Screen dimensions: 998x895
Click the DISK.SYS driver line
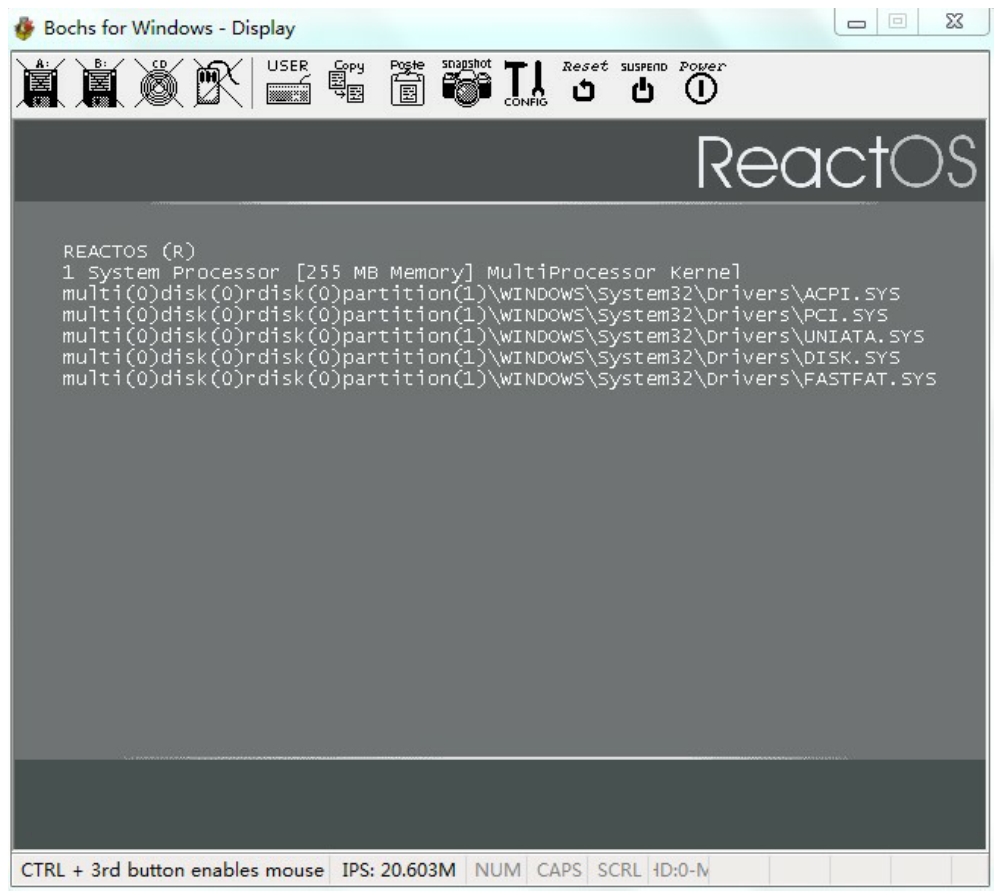pos(481,357)
